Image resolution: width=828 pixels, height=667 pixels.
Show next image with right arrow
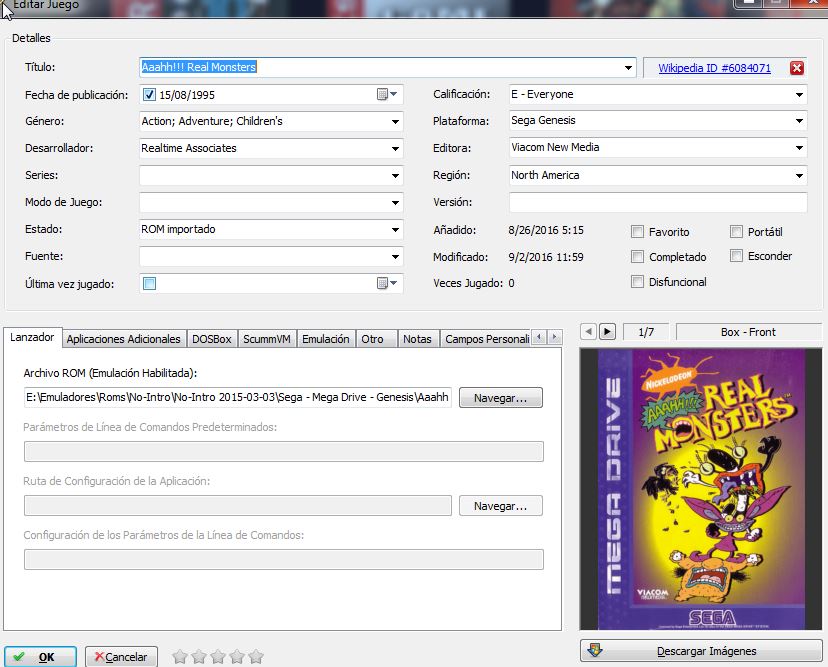coord(607,332)
